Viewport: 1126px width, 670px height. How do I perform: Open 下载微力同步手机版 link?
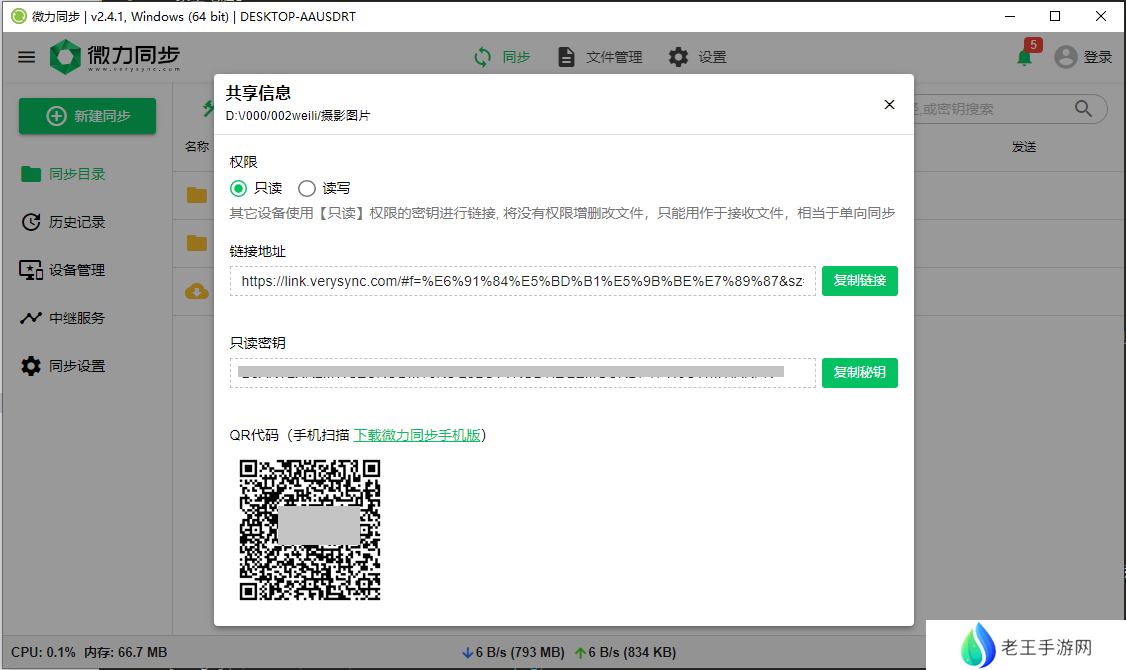click(x=417, y=435)
